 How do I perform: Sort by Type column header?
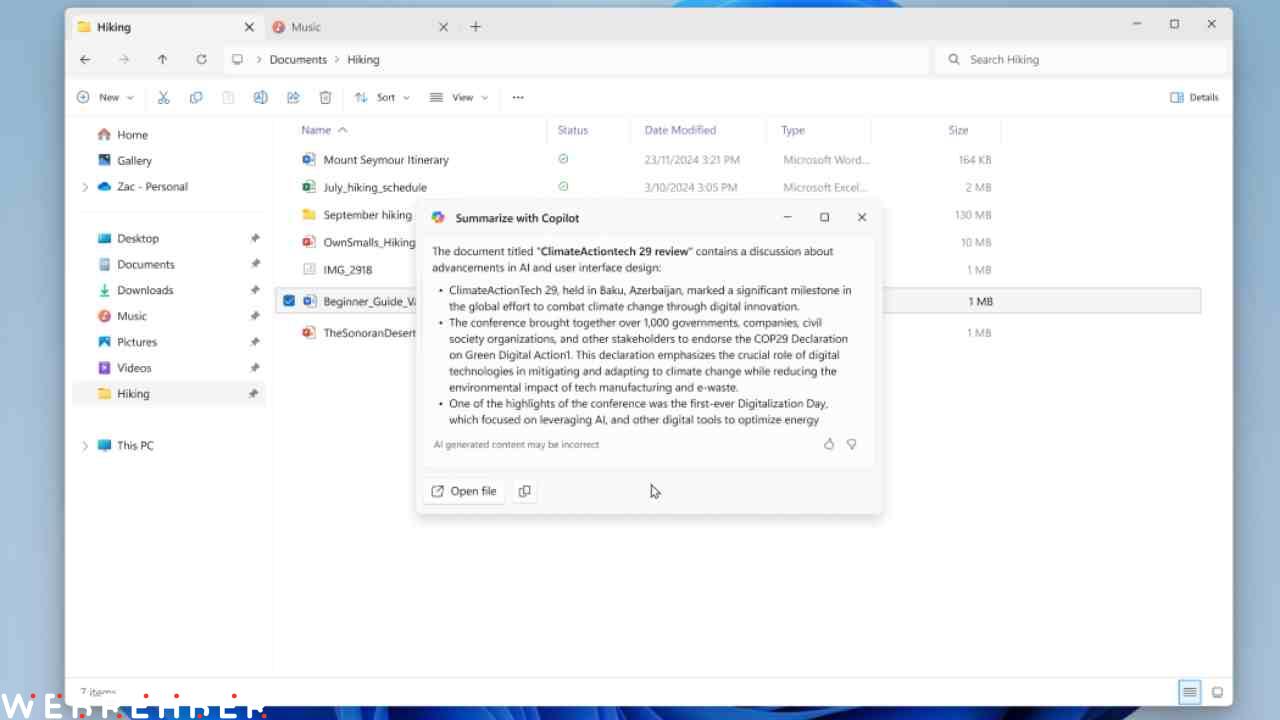[793, 130]
